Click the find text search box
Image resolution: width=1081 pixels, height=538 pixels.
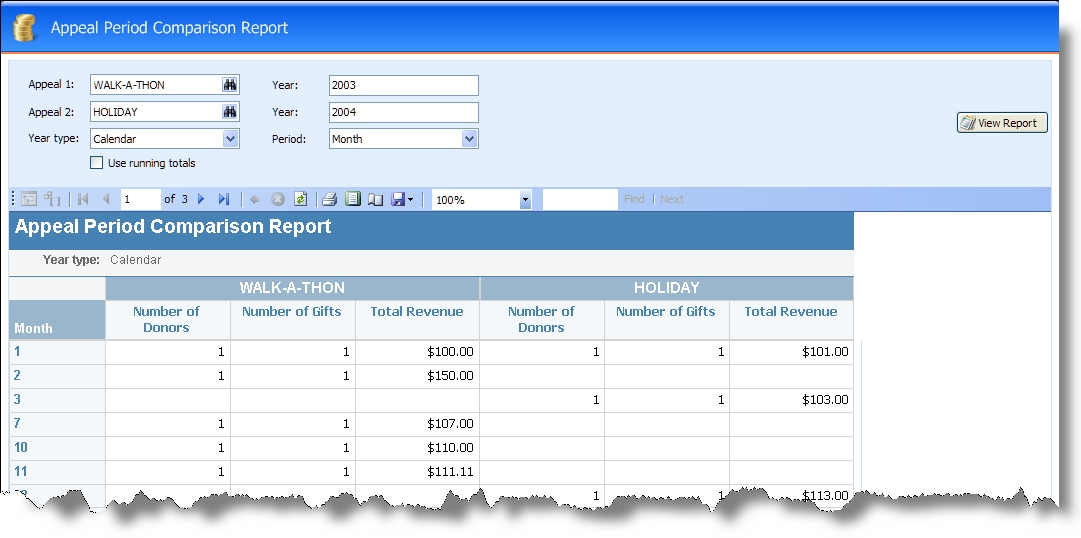pyautogui.click(x=580, y=199)
